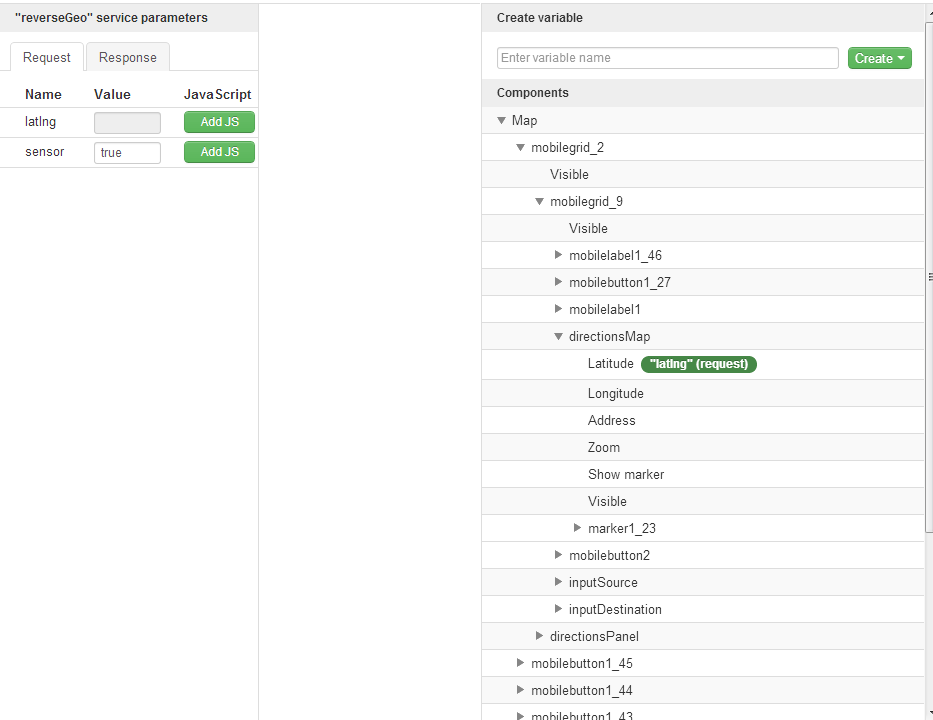
Task: Expand the mobilebutton1_27 node
Action: coord(558,282)
